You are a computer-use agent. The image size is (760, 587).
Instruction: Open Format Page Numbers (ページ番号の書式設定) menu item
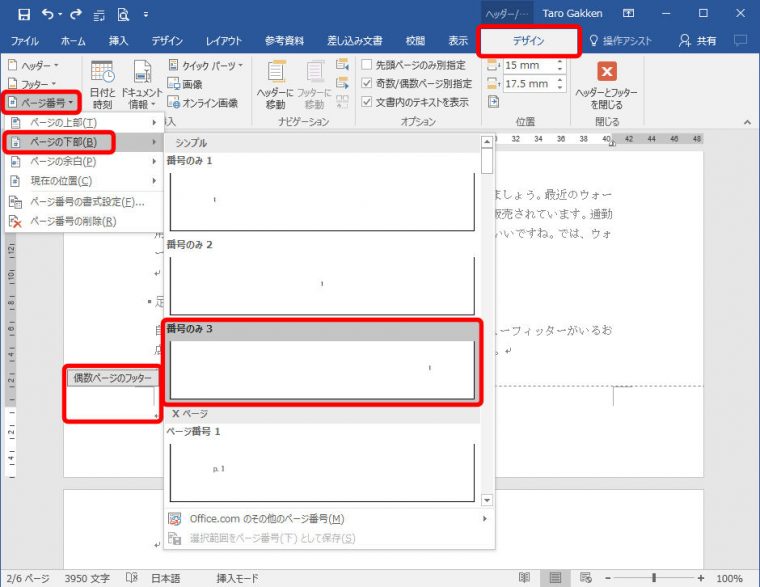coord(83,202)
